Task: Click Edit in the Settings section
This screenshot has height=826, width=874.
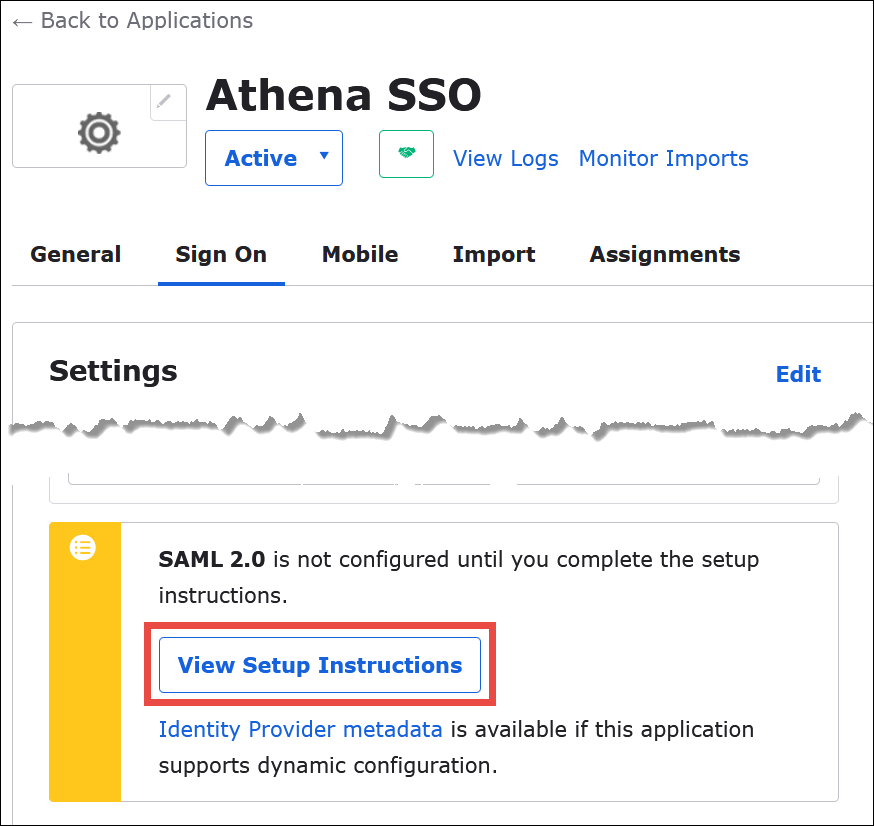Action: tap(798, 373)
